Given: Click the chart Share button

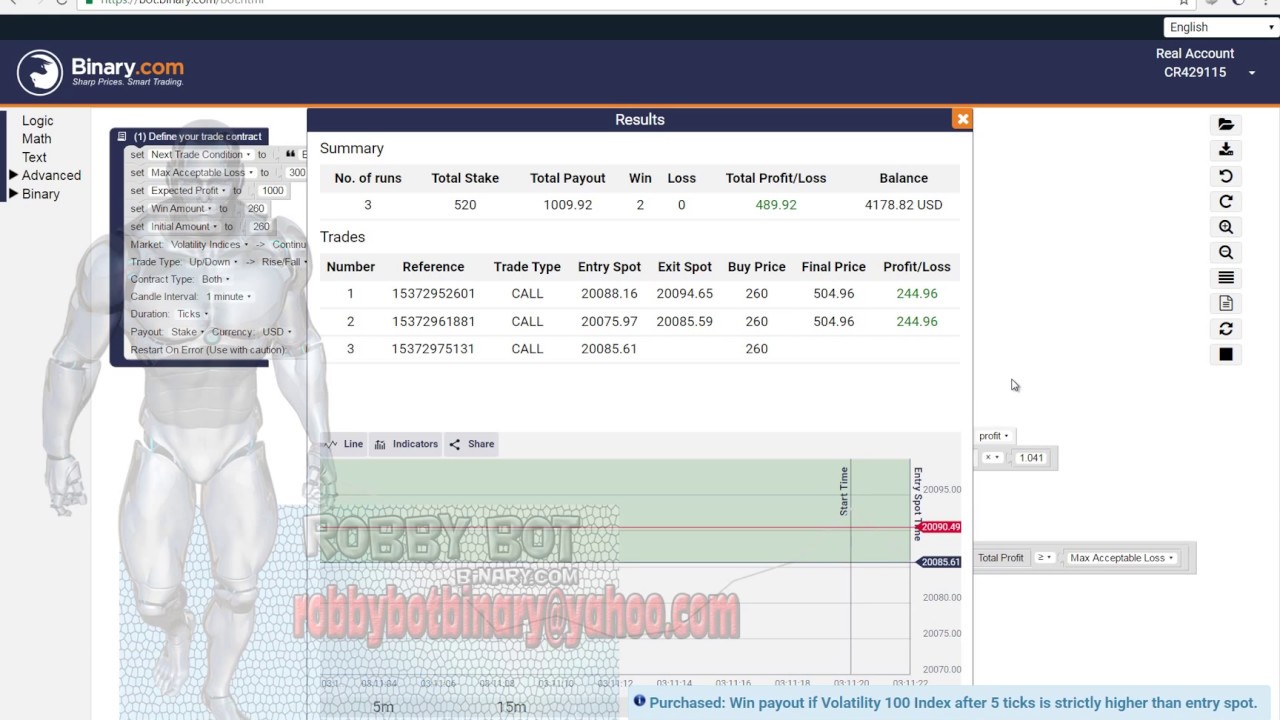Looking at the screenshot, I should [x=472, y=444].
